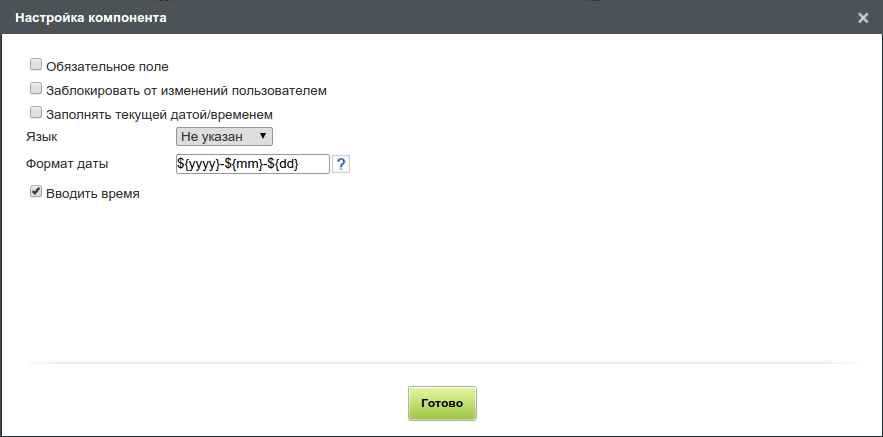
Task: Click the Настройка компонента title text
Action: (91, 17)
